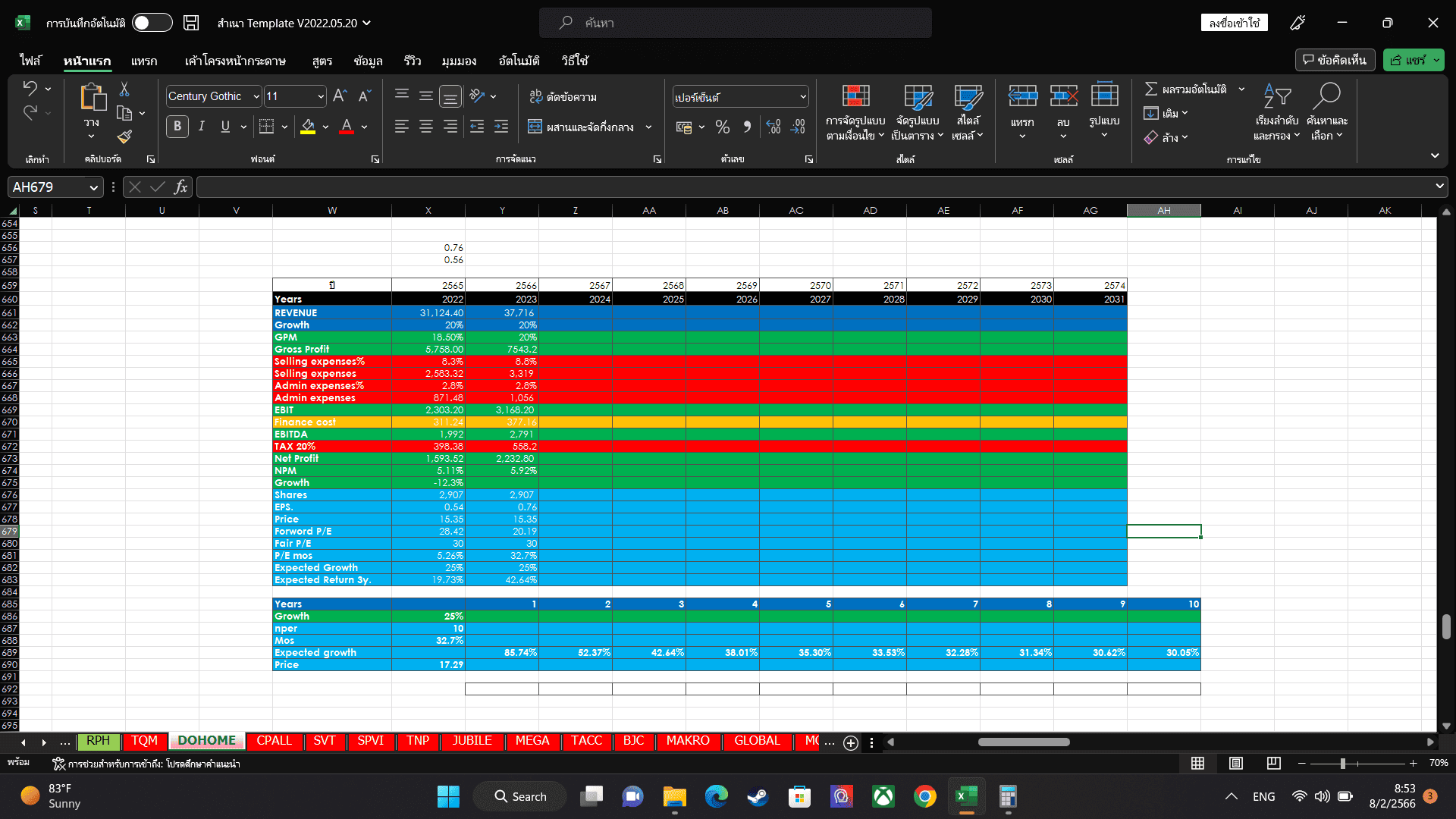Toggle the AutoSave switch

click(x=152, y=23)
